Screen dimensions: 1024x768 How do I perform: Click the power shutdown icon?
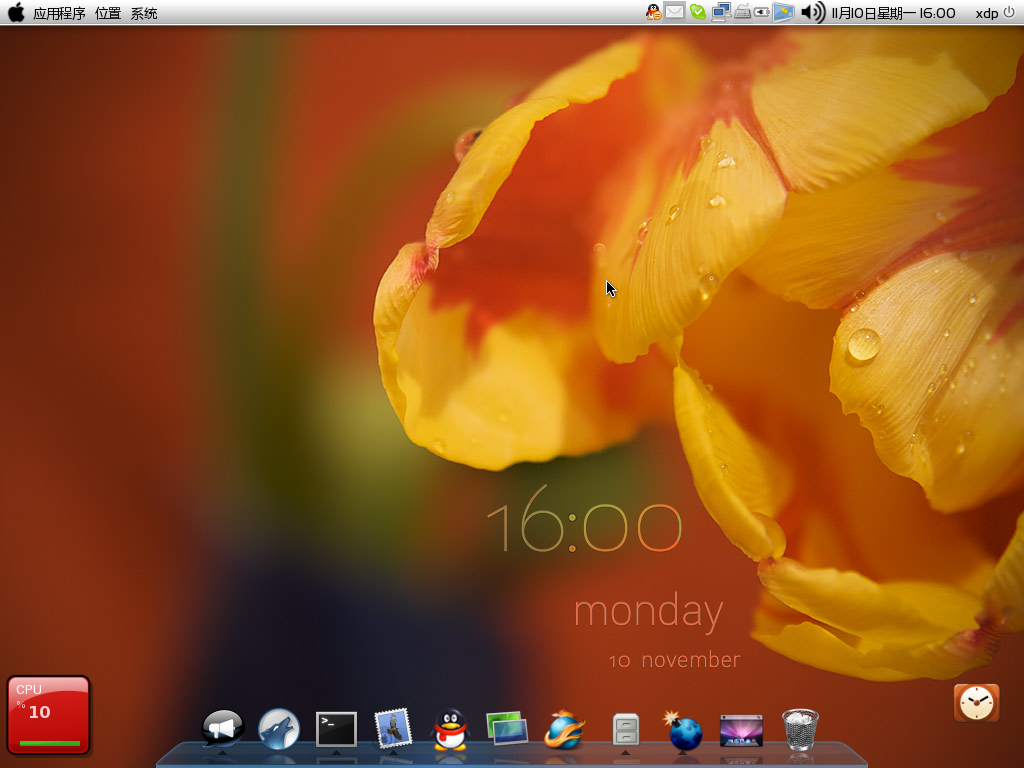pos(1009,12)
